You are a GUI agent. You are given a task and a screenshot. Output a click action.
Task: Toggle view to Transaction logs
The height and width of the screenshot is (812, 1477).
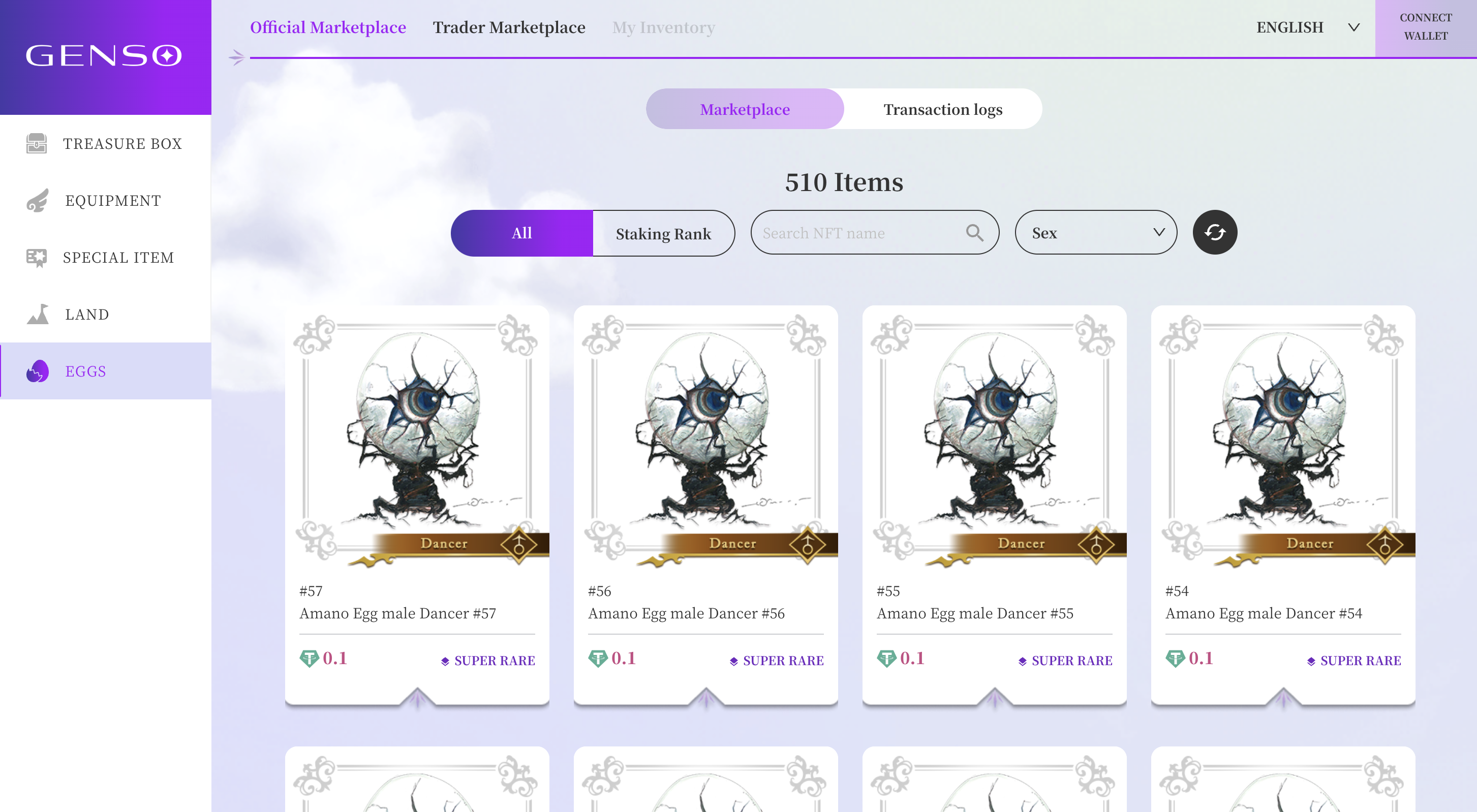(x=943, y=109)
